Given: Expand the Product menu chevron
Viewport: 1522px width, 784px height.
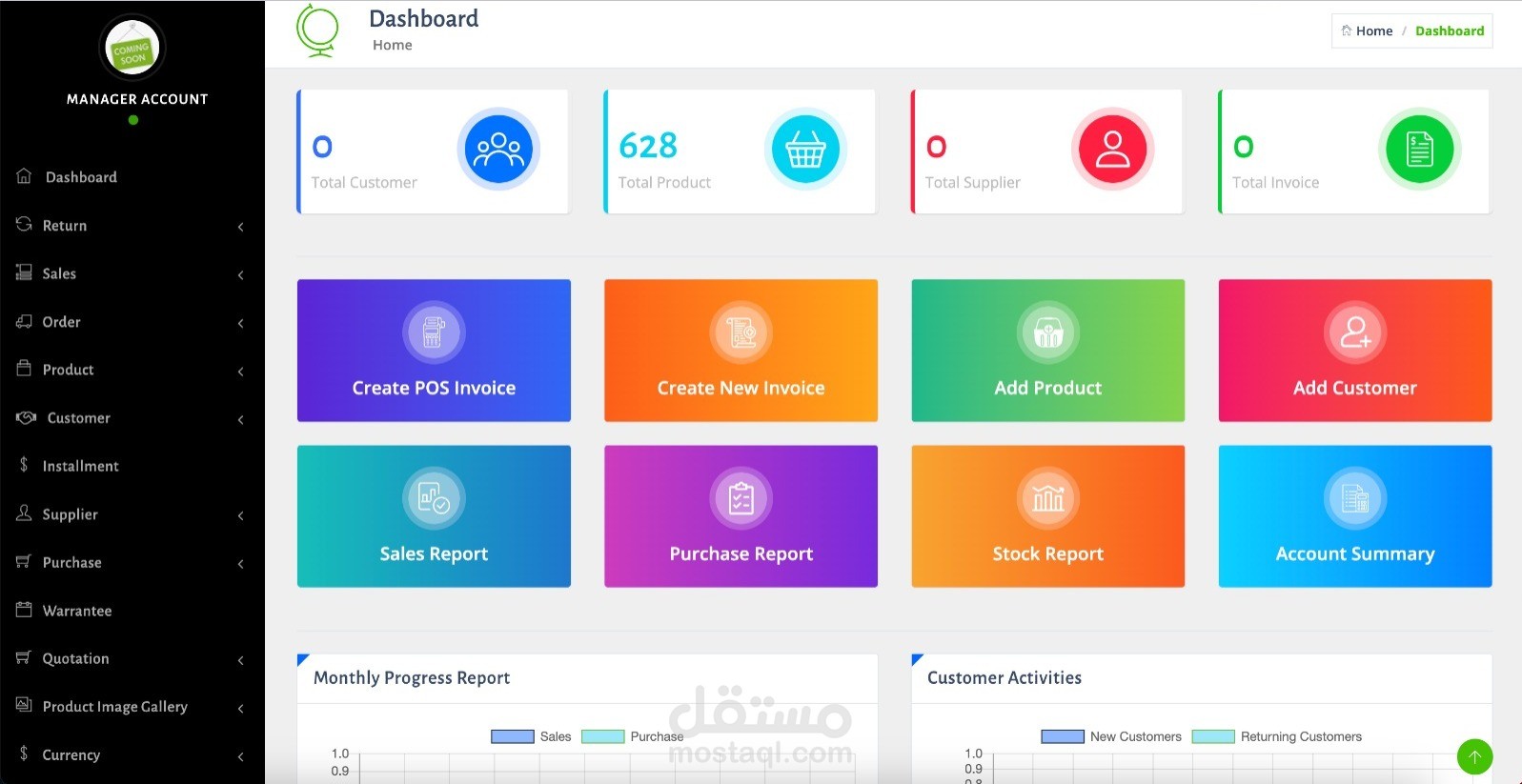Looking at the screenshot, I should 241,372.
